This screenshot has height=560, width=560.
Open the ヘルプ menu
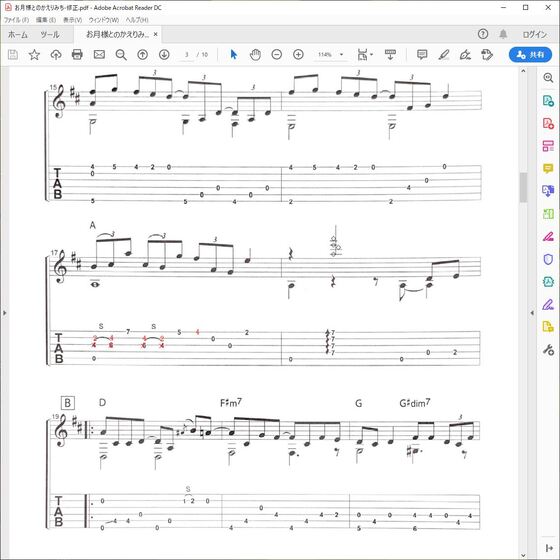(x=137, y=20)
